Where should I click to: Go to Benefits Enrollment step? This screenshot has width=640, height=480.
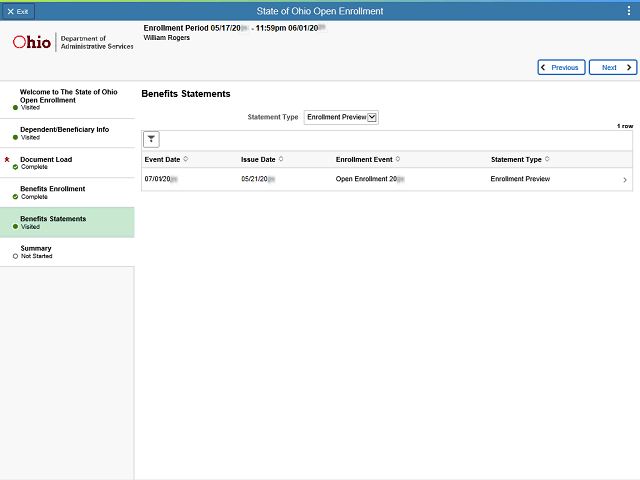pos(67,192)
